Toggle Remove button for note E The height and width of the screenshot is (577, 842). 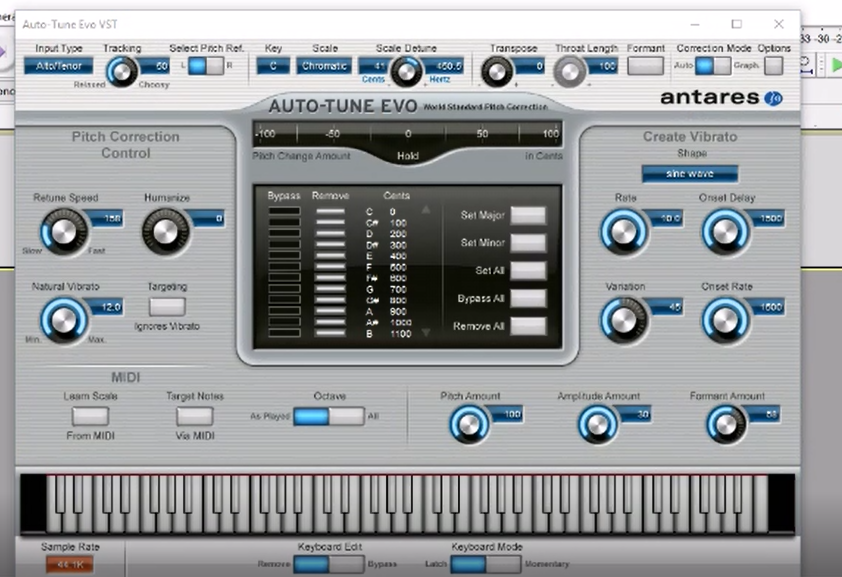pos(330,255)
